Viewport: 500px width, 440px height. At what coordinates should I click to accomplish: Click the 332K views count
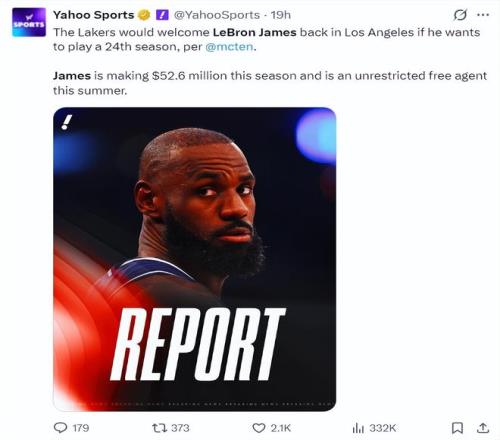click(382, 428)
